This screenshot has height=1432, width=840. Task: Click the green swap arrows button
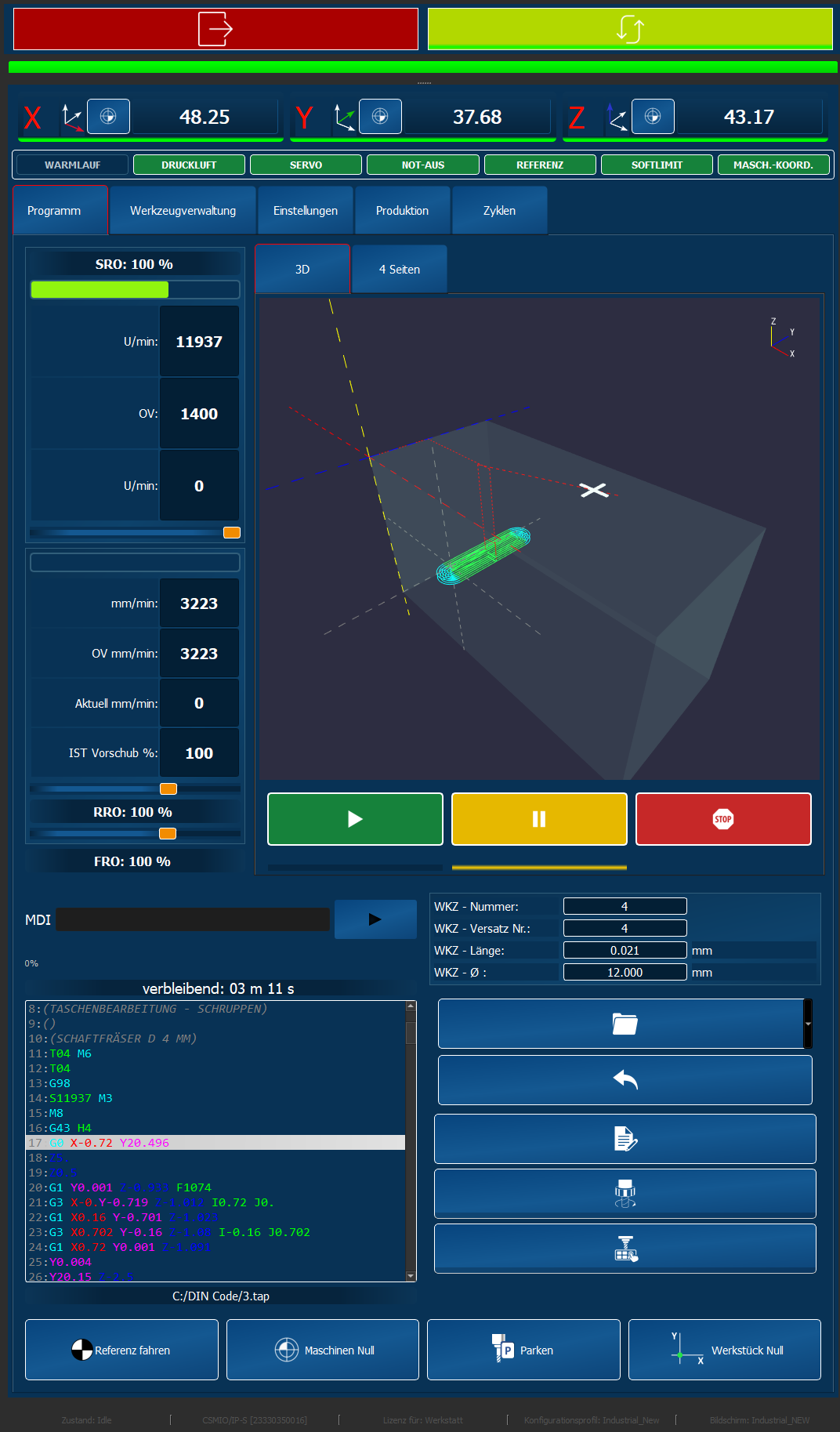pyautogui.click(x=630, y=29)
